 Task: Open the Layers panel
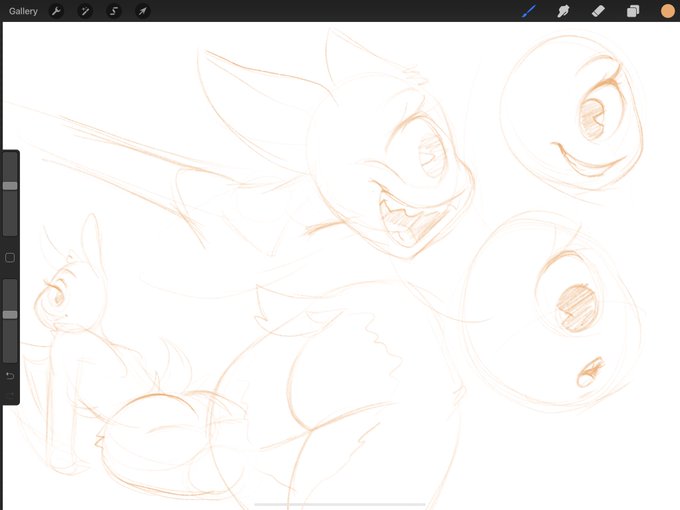click(x=633, y=11)
